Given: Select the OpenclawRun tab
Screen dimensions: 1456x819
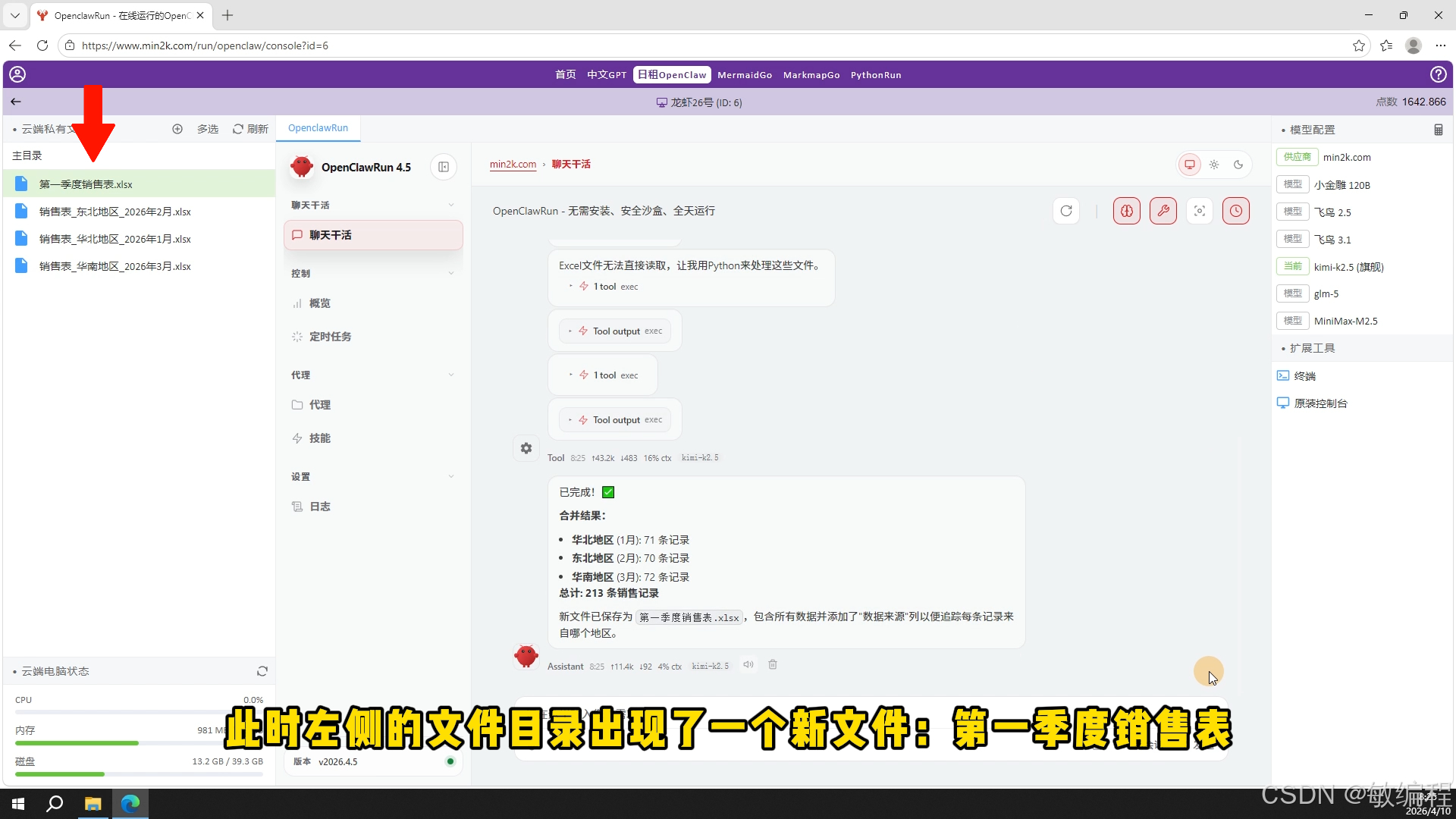Looking at the screenshot, I should coord(318,127).
